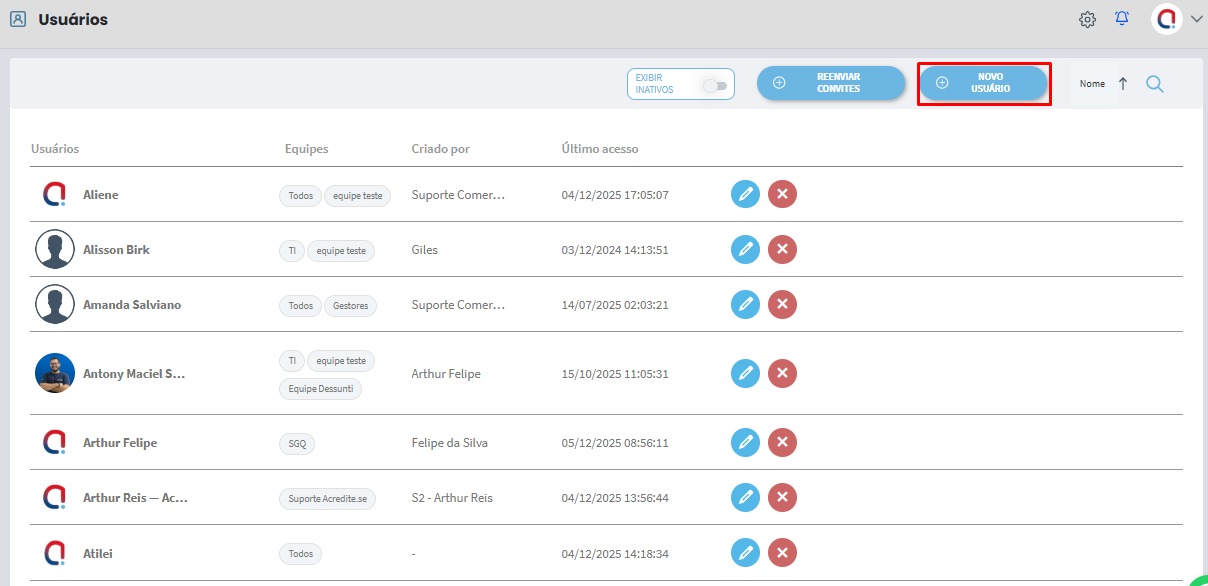Click the Último acesso column header
The image size is (1208, 586).
[600, 149]
